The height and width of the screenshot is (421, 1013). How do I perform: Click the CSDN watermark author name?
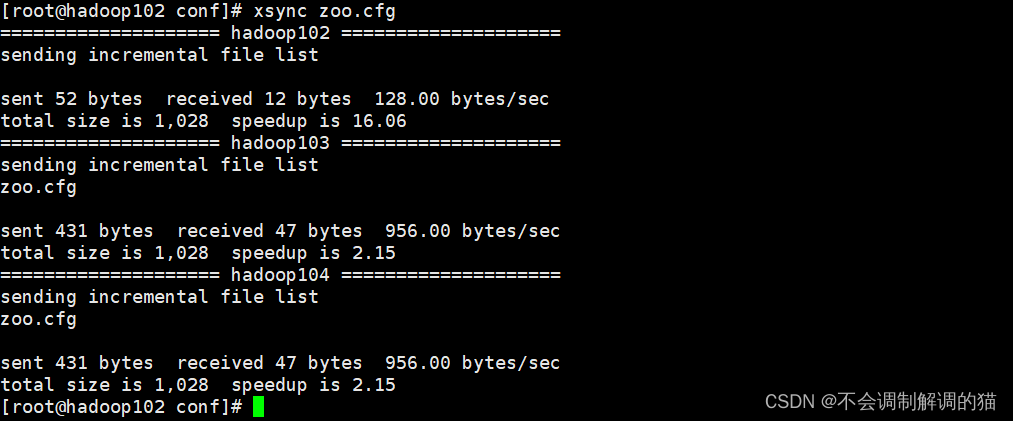(x=910, y=402)
